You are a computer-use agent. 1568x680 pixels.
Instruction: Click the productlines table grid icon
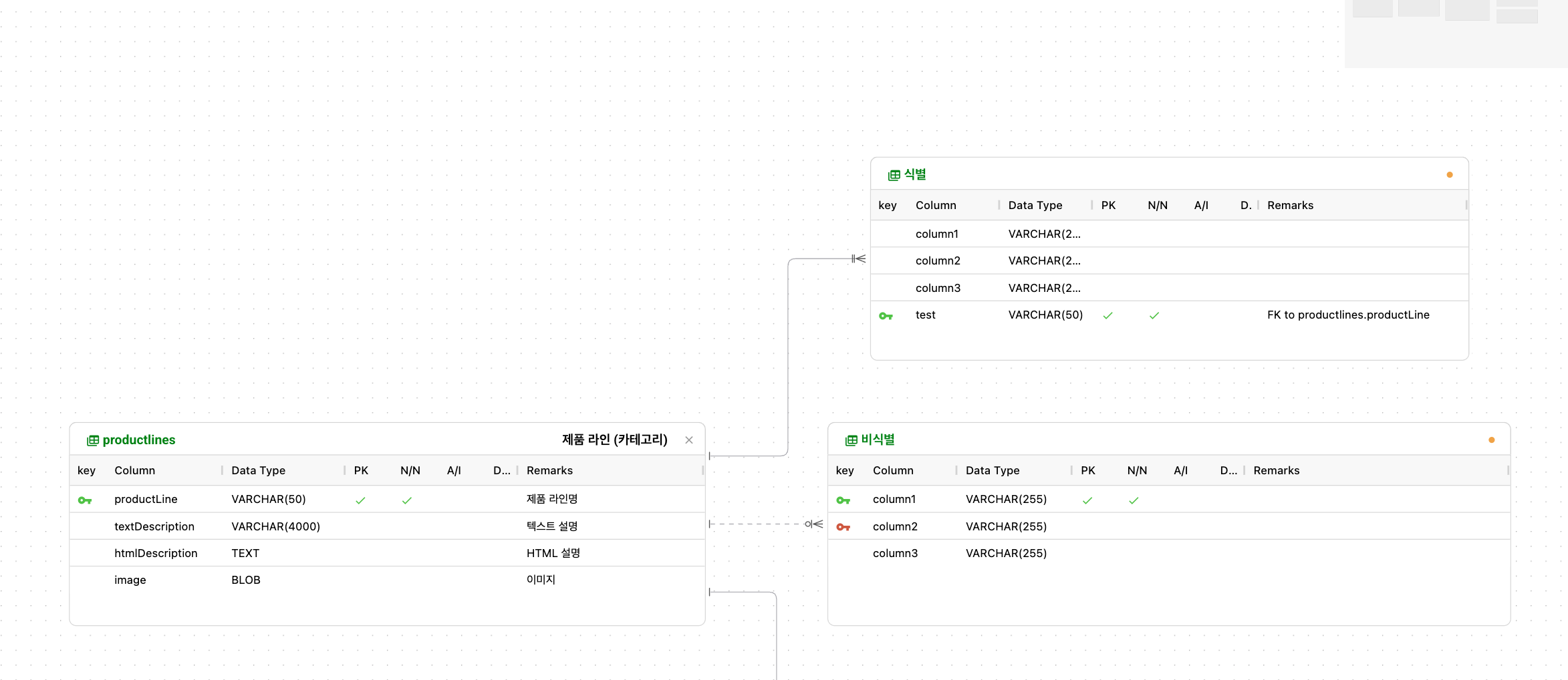pyautogui.click(x=93, y=440)
